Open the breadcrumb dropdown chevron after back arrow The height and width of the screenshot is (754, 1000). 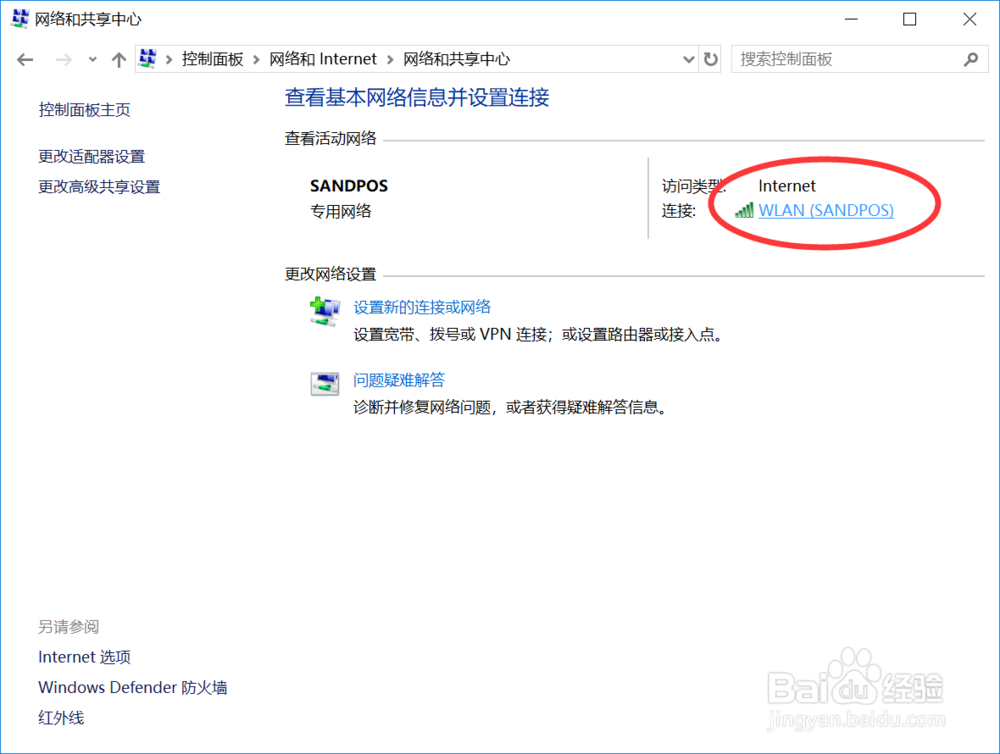[92, 59]
